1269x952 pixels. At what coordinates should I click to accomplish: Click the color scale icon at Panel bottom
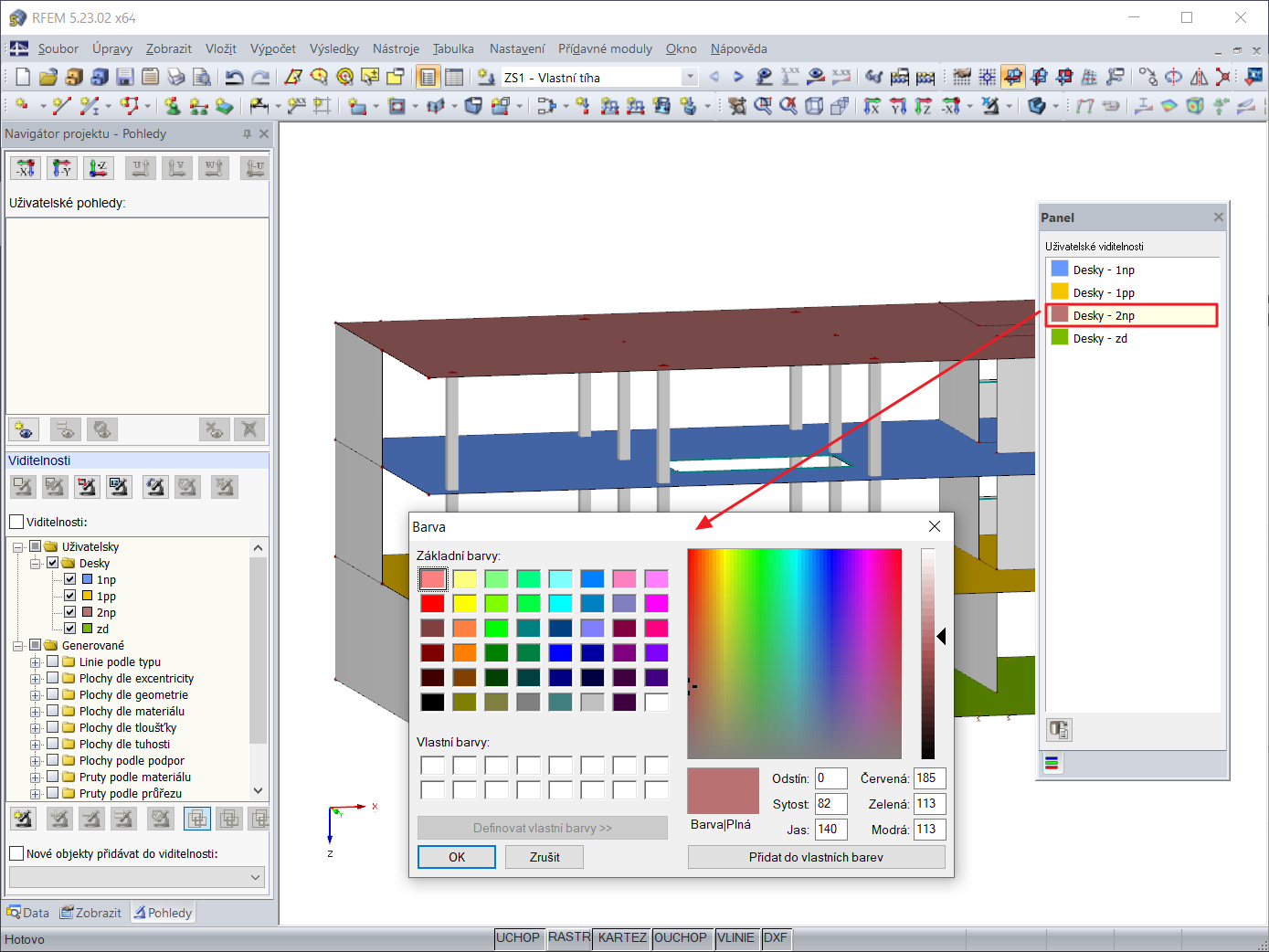(x=1052, y=764)
